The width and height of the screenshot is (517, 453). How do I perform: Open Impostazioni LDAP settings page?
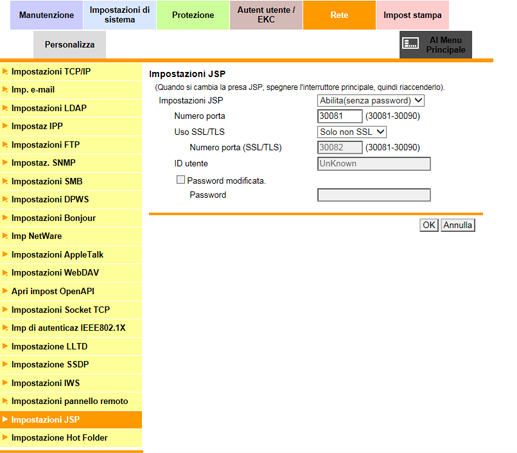(71, 108)
